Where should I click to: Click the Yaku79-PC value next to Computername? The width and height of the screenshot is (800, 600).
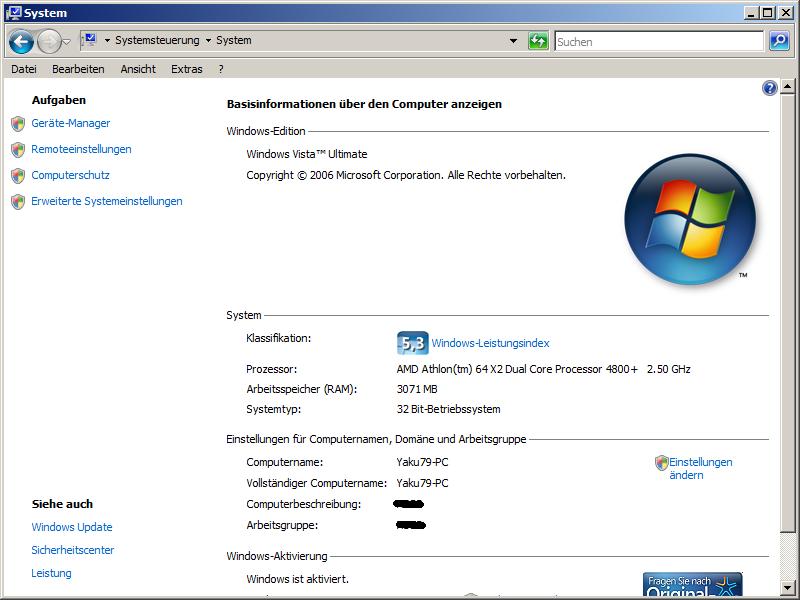point(422,462)
